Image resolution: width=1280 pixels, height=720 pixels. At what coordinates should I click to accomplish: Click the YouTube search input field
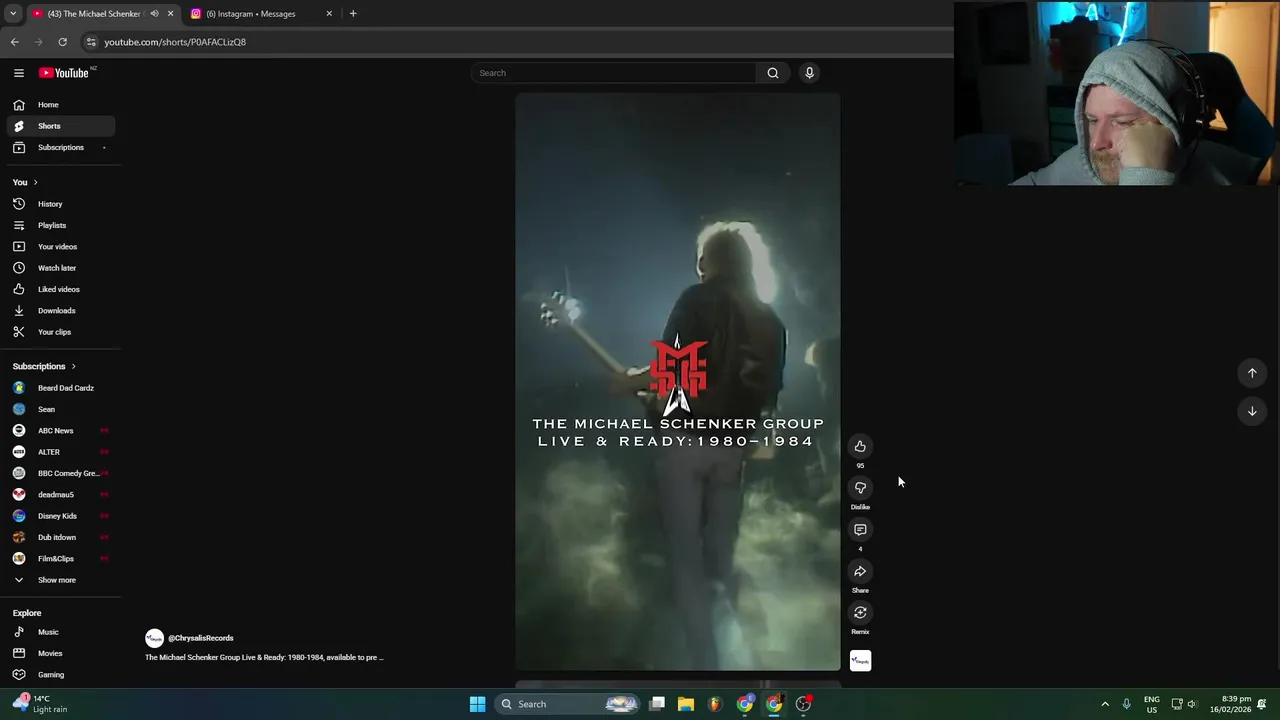[614, 73]
